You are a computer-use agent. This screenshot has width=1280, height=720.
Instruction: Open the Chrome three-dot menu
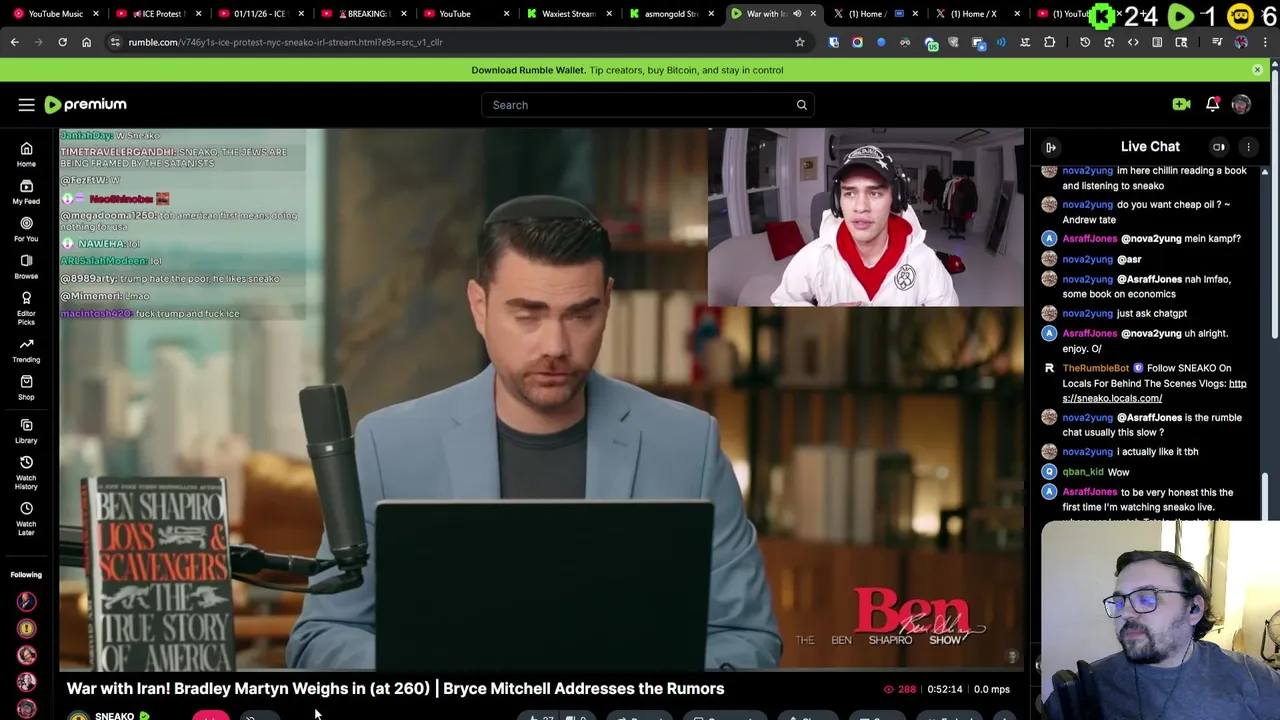tap(1264, 42)
